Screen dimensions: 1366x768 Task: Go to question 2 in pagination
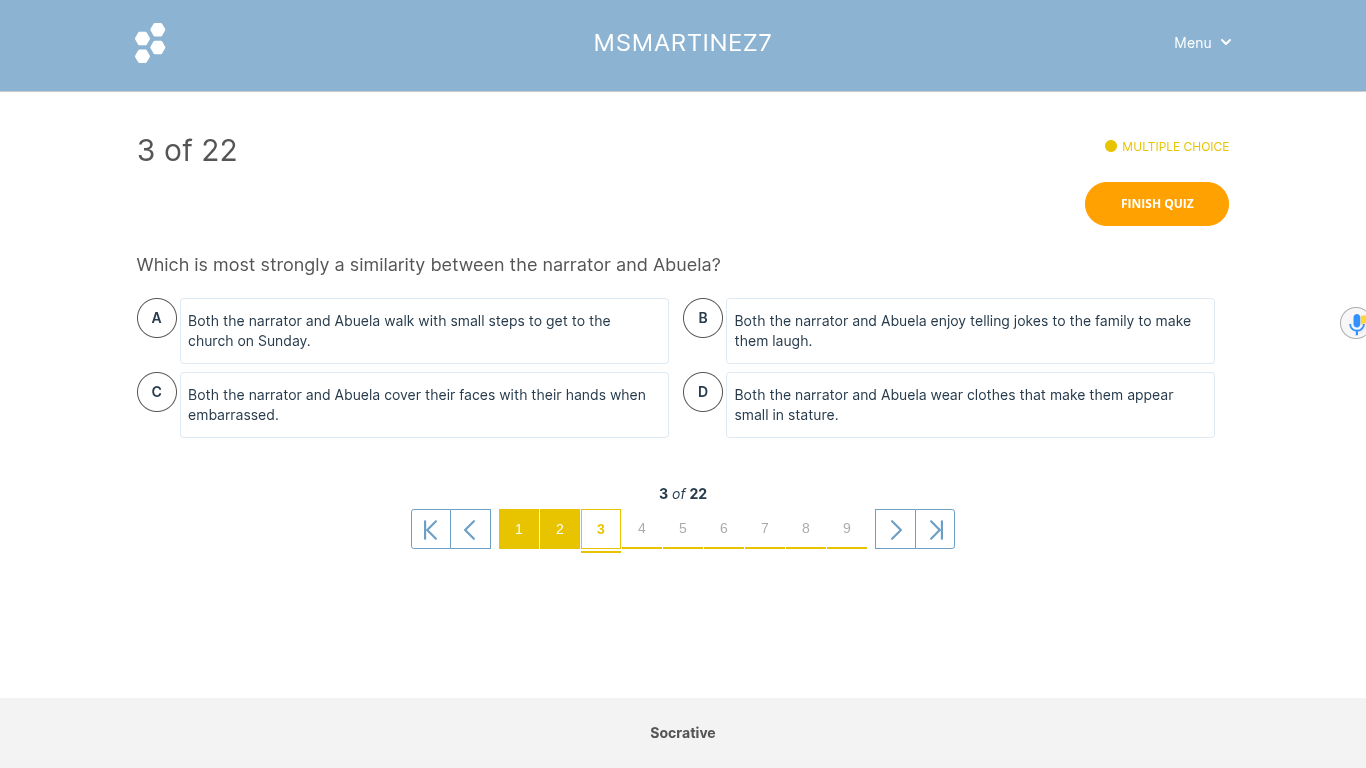[560, 529]
